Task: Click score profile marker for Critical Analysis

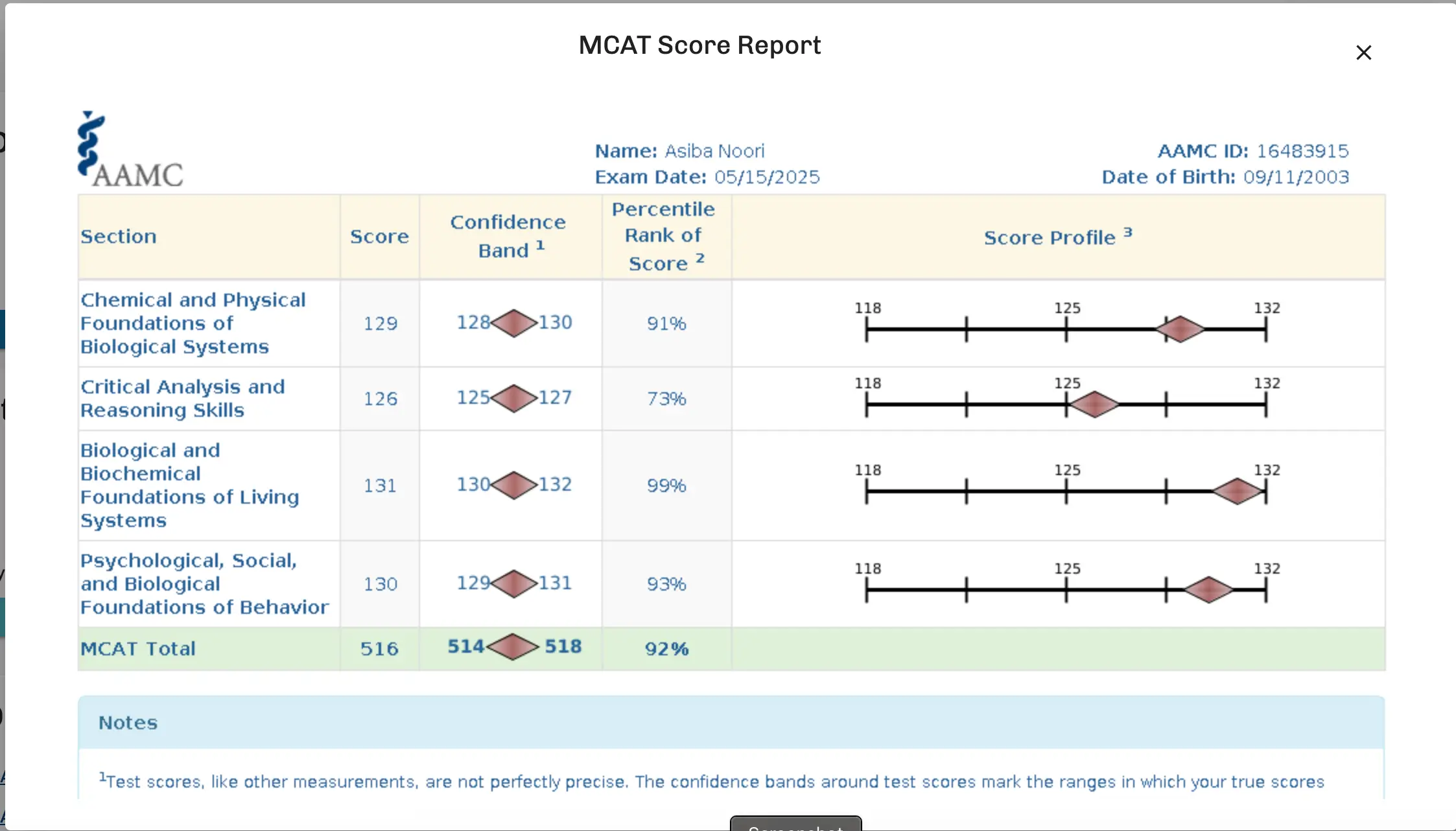Action: click(x=1094, y=404)
